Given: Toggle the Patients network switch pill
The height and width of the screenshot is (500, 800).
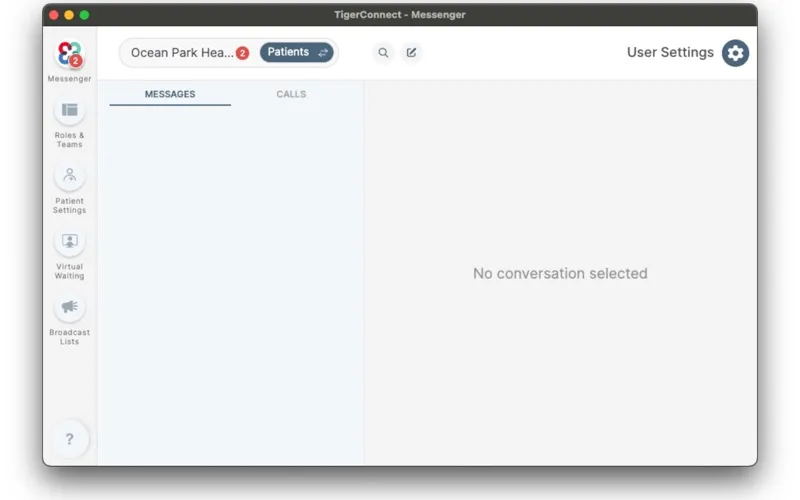Looking at the screenshot, I should point(296,53).
